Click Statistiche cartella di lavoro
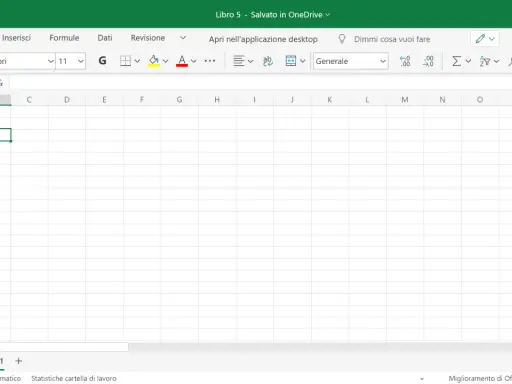Image resolution: width=512 pixels, height=384 pixels. coord(74,378)
